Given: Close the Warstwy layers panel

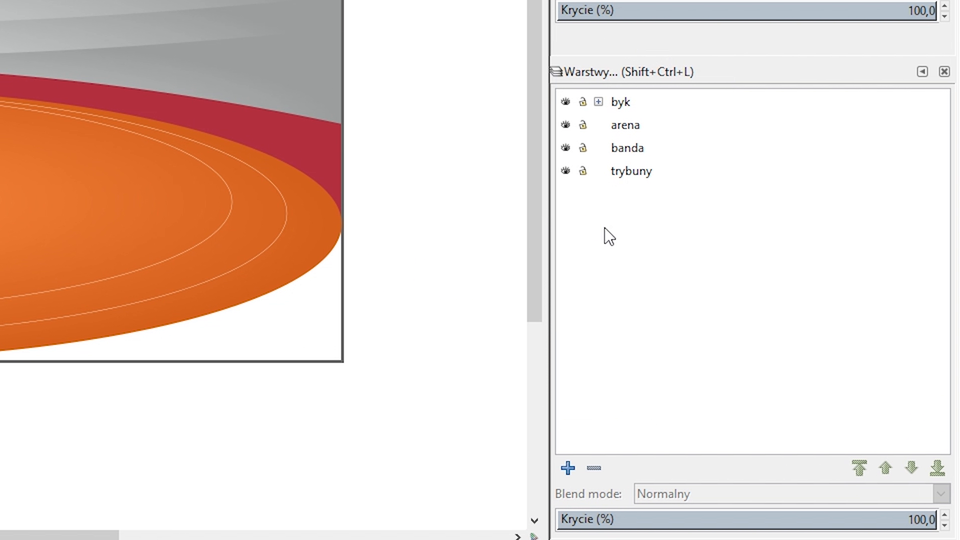Looking at the screenshot, I should pyautogui.click(x=944, y=72).
